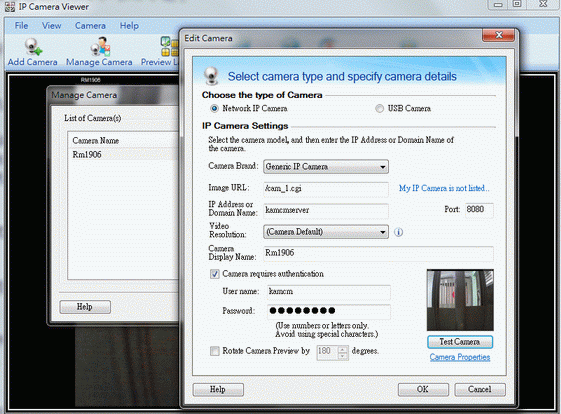
Task: Open the View menu
Action: click(x=52, y=26)
